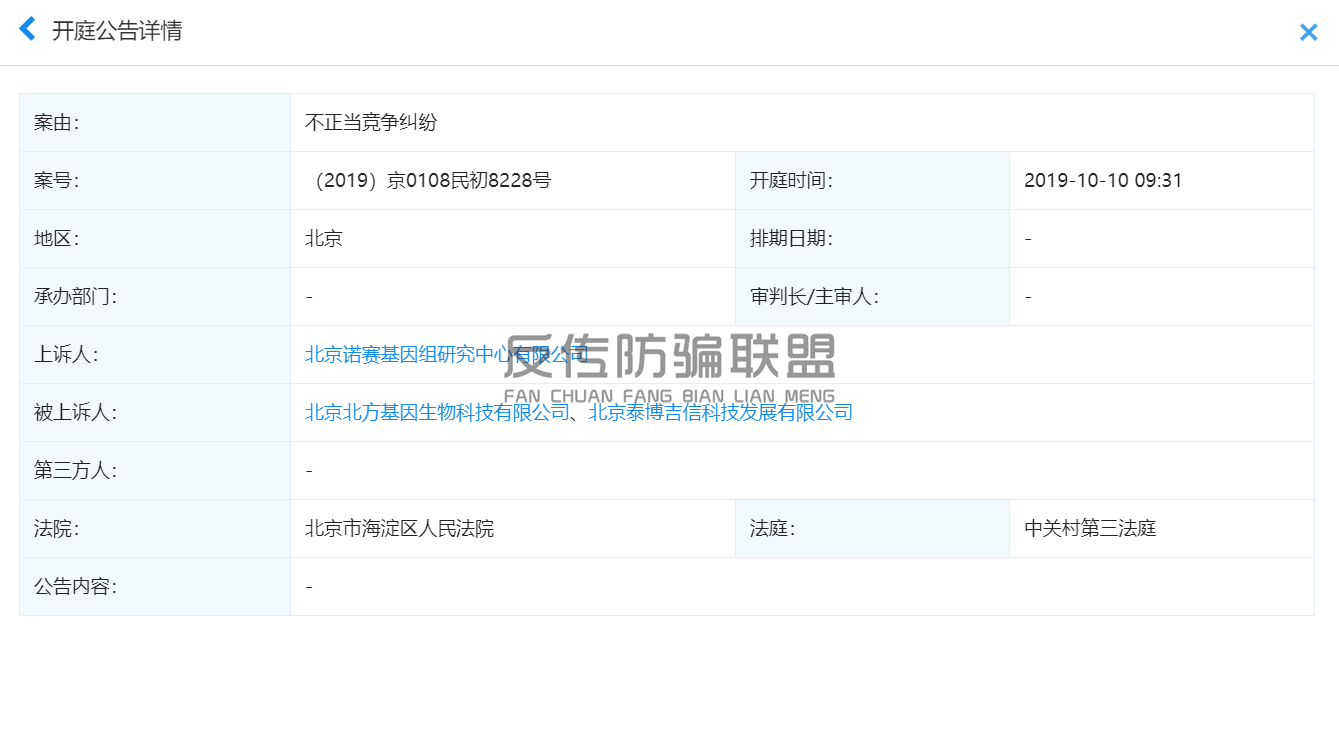
Task: Select the case cause 不正当竞争纠纷 text
Action: click(x=371, y=123)
